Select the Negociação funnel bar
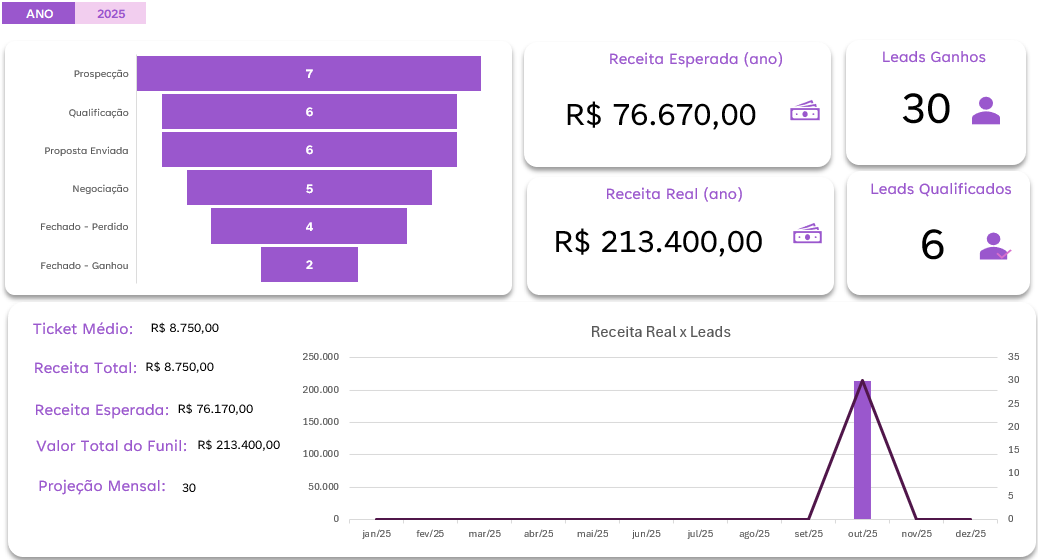The height and width of the screenshot is (560, 1038). [x=309, y=188]
